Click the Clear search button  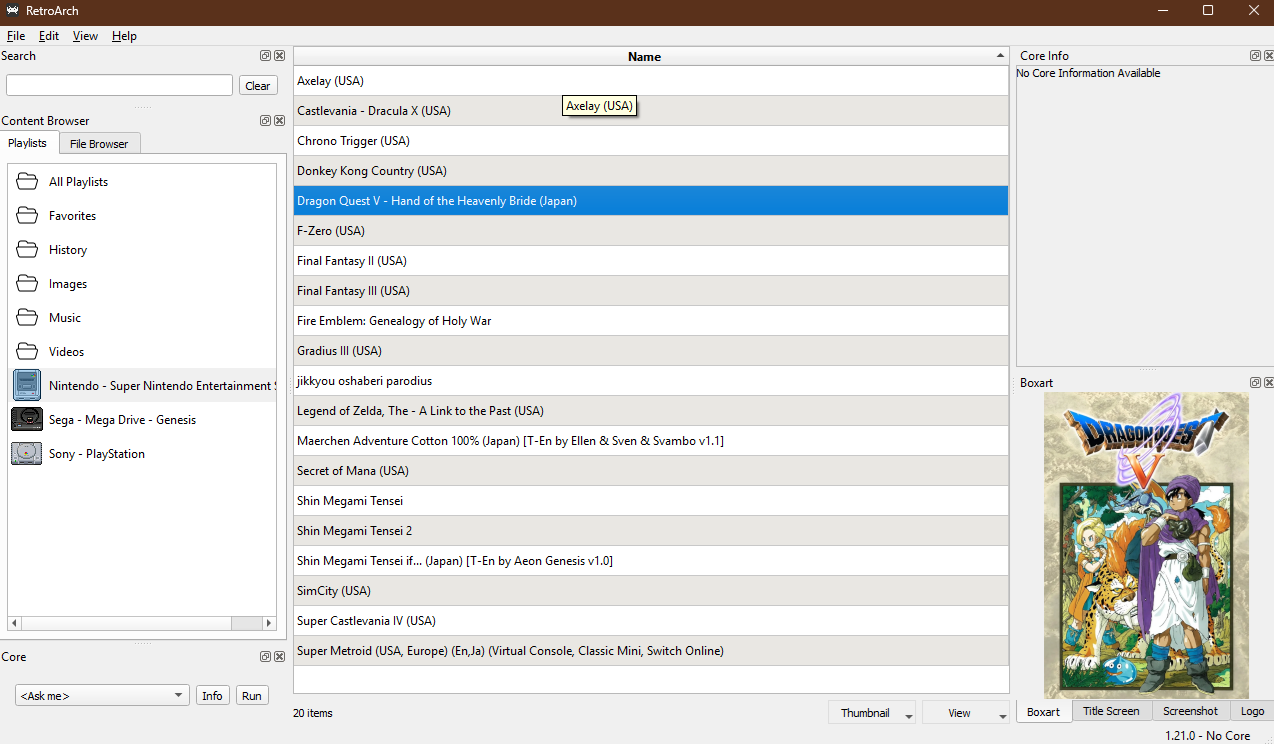click(x=258, y=86)
